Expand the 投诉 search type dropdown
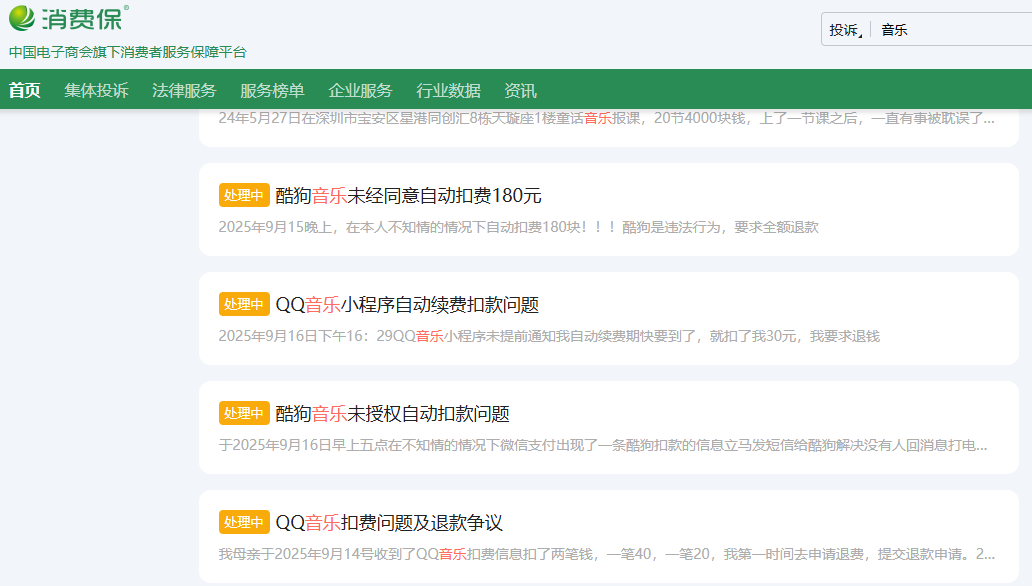The image size is (1032, 586). pos(846,30)
